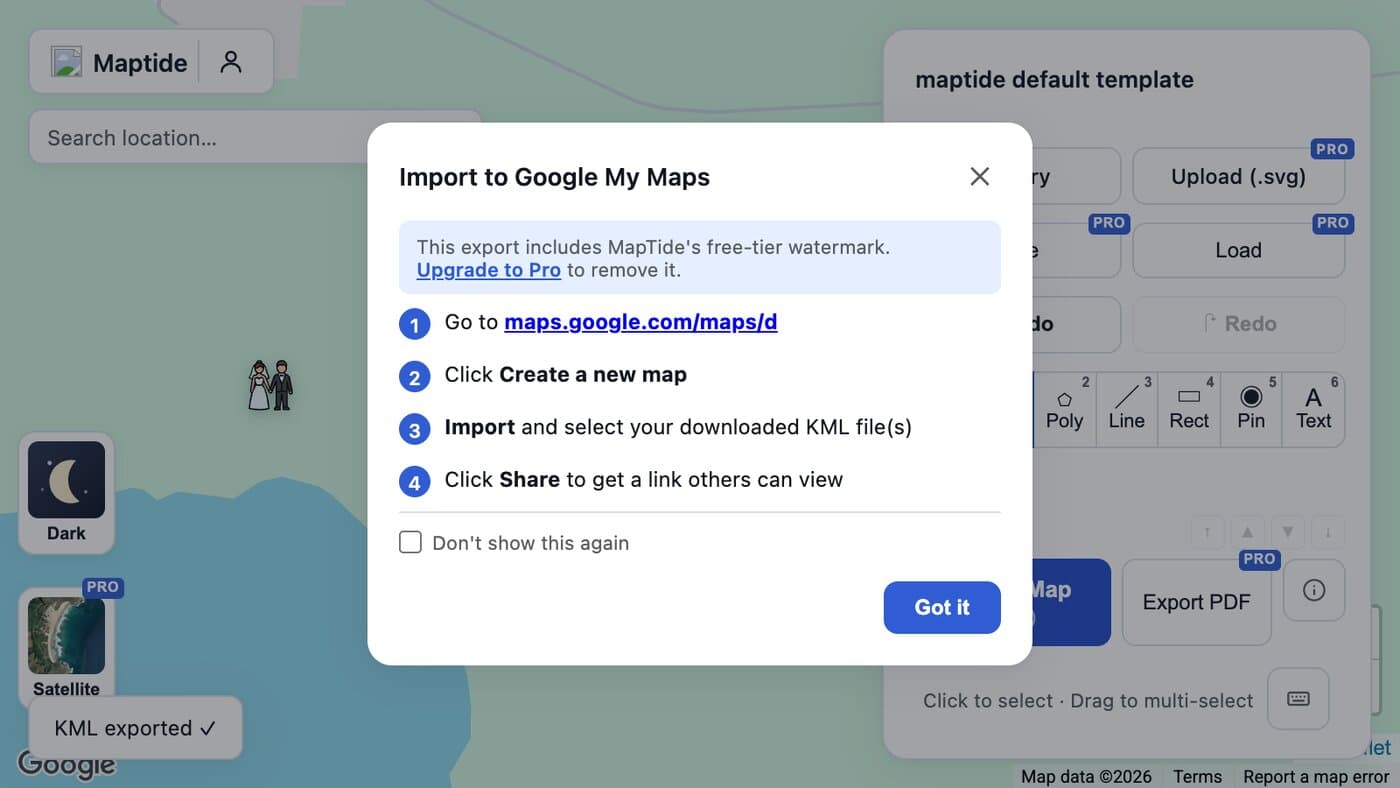Select the Pin tool
The width and height of the screenshot is (1400, 788).
click(x=1251, y=410)
